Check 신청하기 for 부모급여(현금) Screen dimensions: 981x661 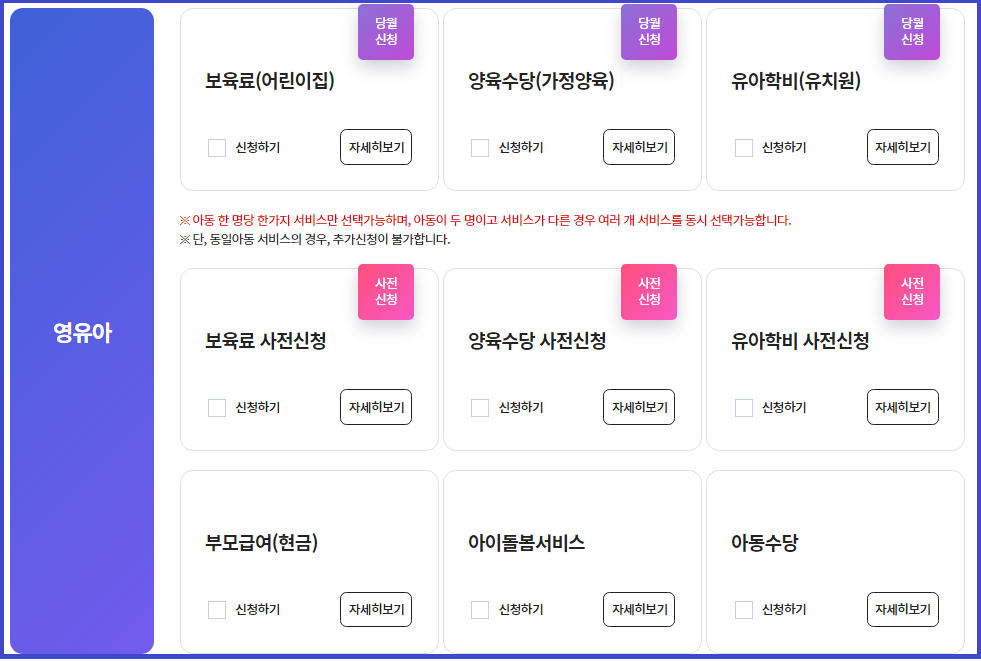click(x=216, y=609)
